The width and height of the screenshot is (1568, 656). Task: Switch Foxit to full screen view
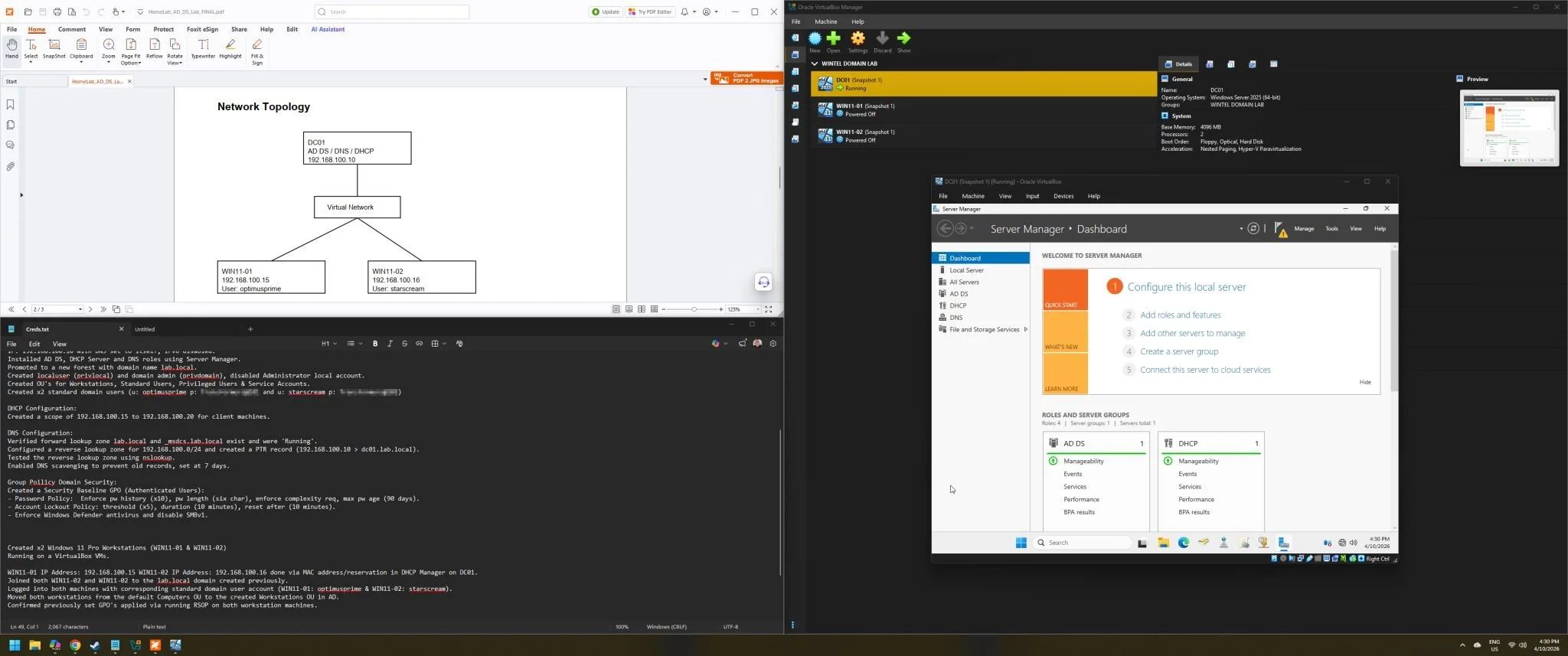pos(769,309)
